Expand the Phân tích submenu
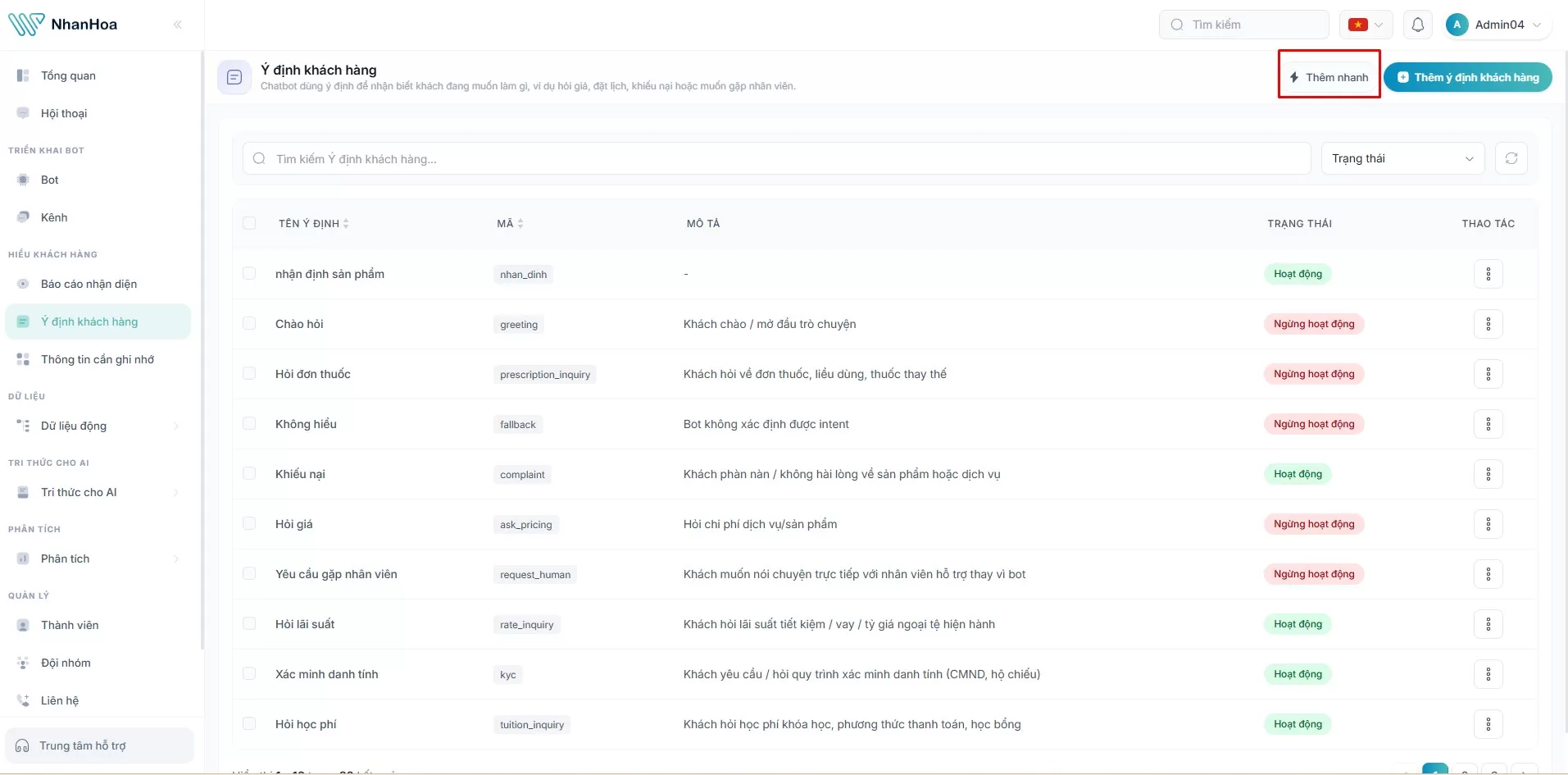The width and height of the screenshot is (1568, 775). [x=98, y=558]
